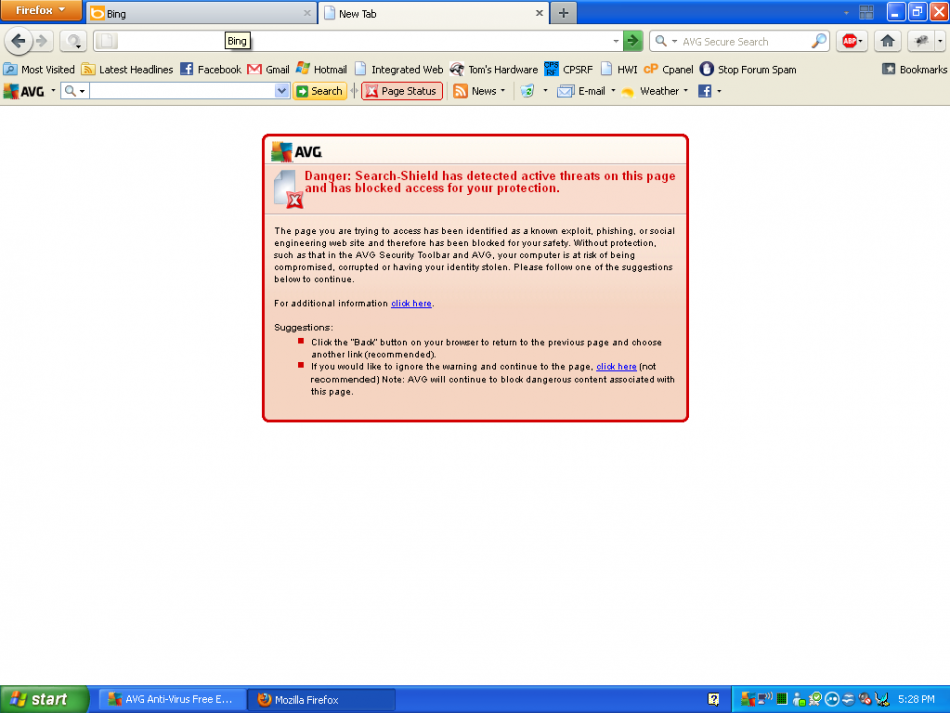Open AVG toolbar search box suggestions dropdown
Image resolution: width=950 pixels, height=713 pixels.
281,91
